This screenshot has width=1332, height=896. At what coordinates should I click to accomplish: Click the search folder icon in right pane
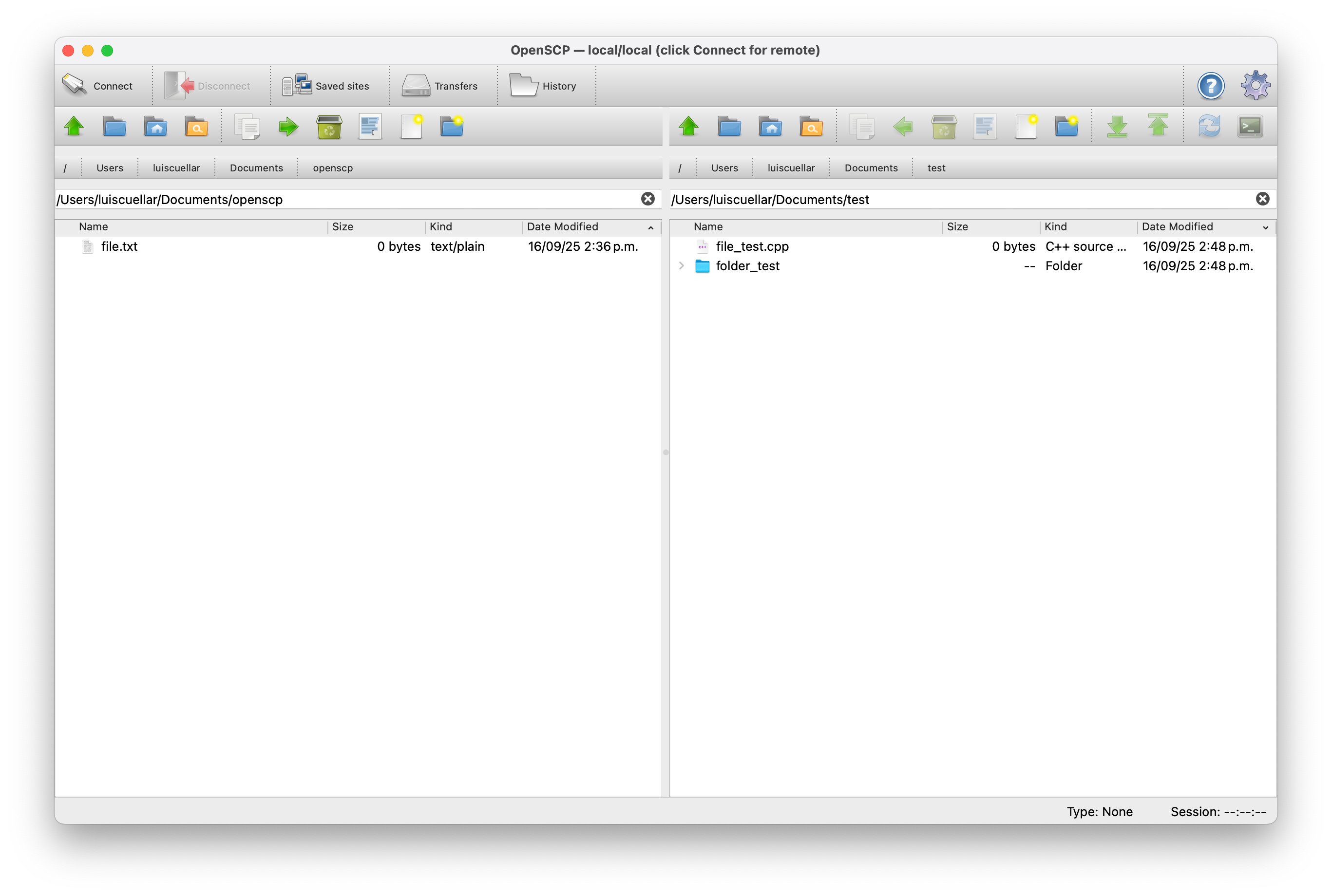pos(811,126)
